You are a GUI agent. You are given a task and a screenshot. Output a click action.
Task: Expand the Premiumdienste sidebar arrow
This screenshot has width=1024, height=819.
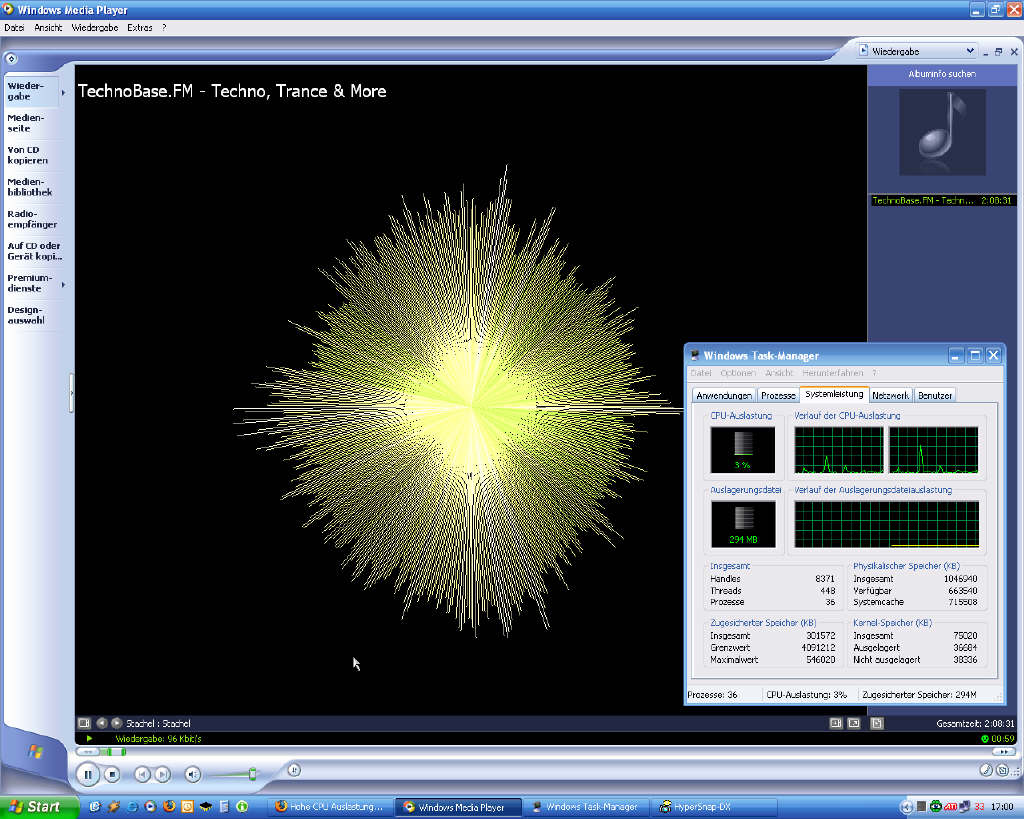tap(63, 285)
